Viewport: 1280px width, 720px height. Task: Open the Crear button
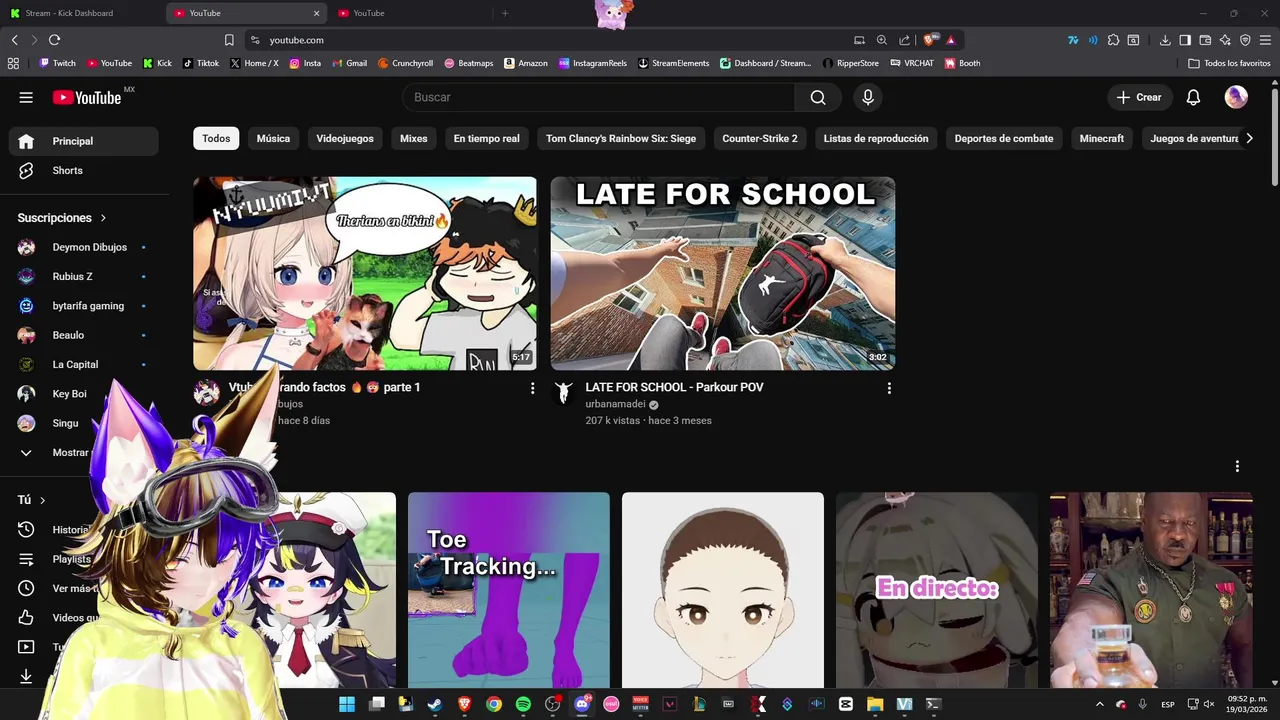coord(1139,97)
